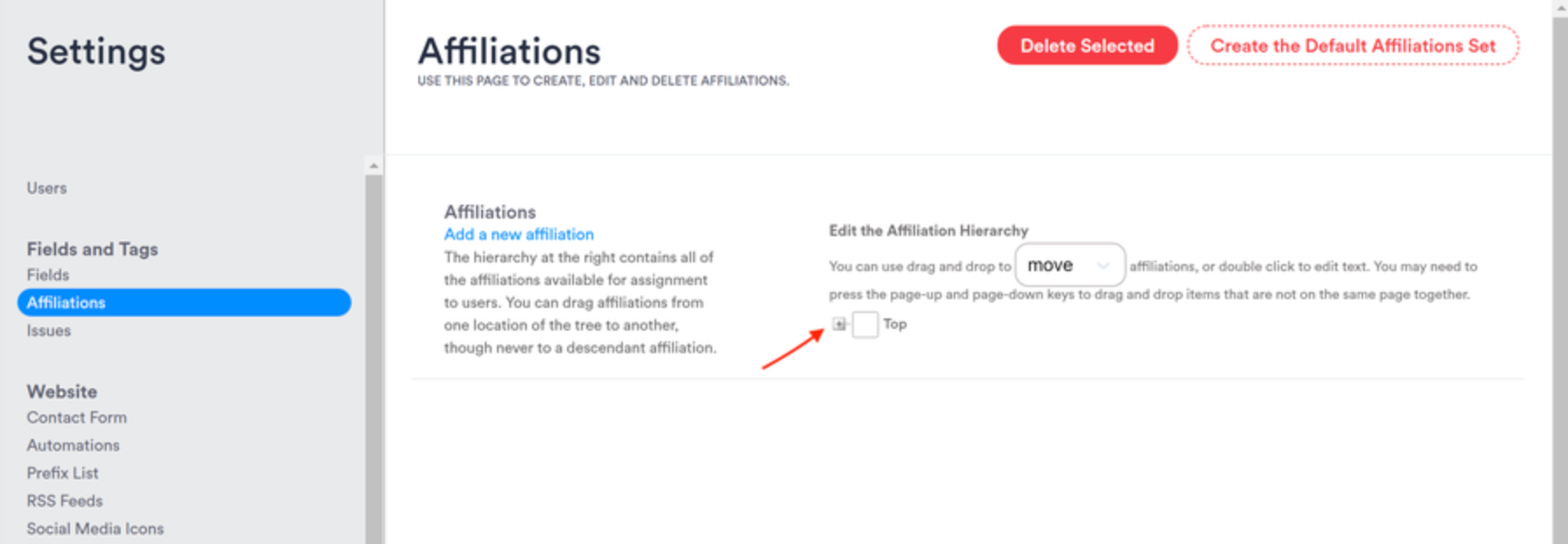This screenshot has height=544, width=1568.
Task: Choose the move dropdown chevron arrow
Action: point(1102,265)
